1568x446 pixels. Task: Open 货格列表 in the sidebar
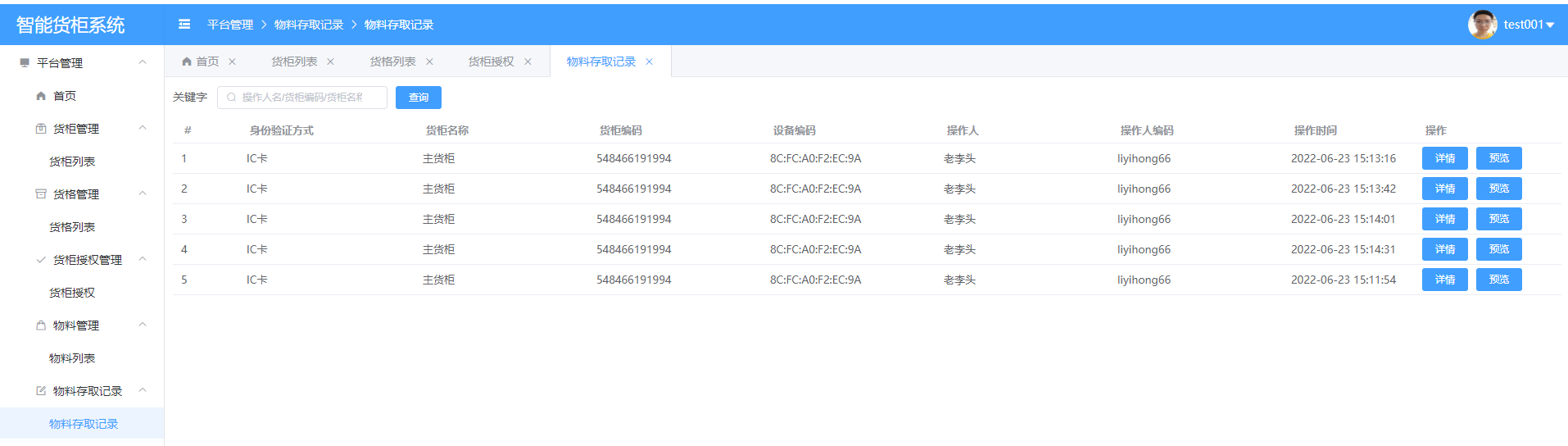72,227
